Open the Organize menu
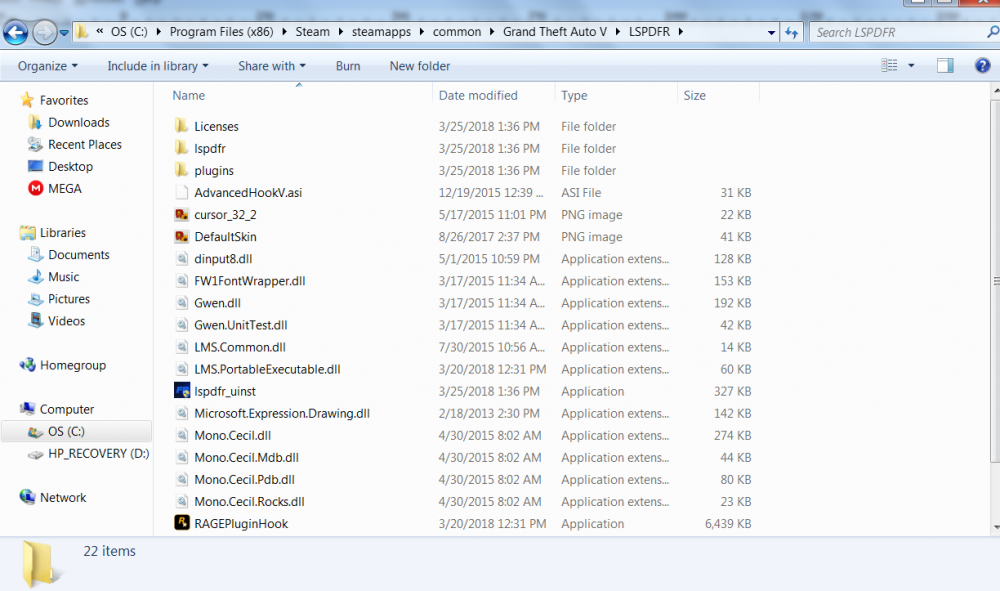The height and width of the screenshot is (591, 1000). [48, 66]
